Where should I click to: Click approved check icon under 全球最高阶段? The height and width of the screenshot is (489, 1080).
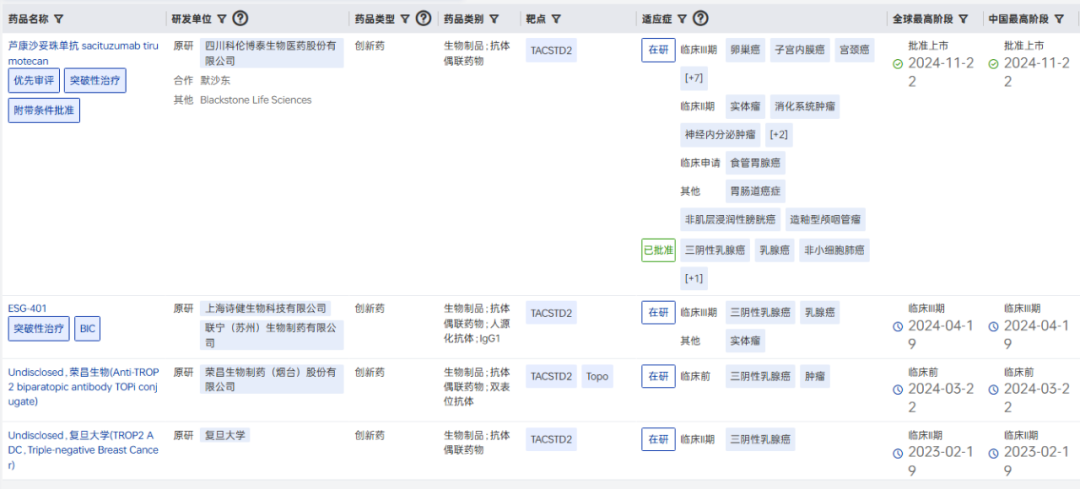(897, 64)
